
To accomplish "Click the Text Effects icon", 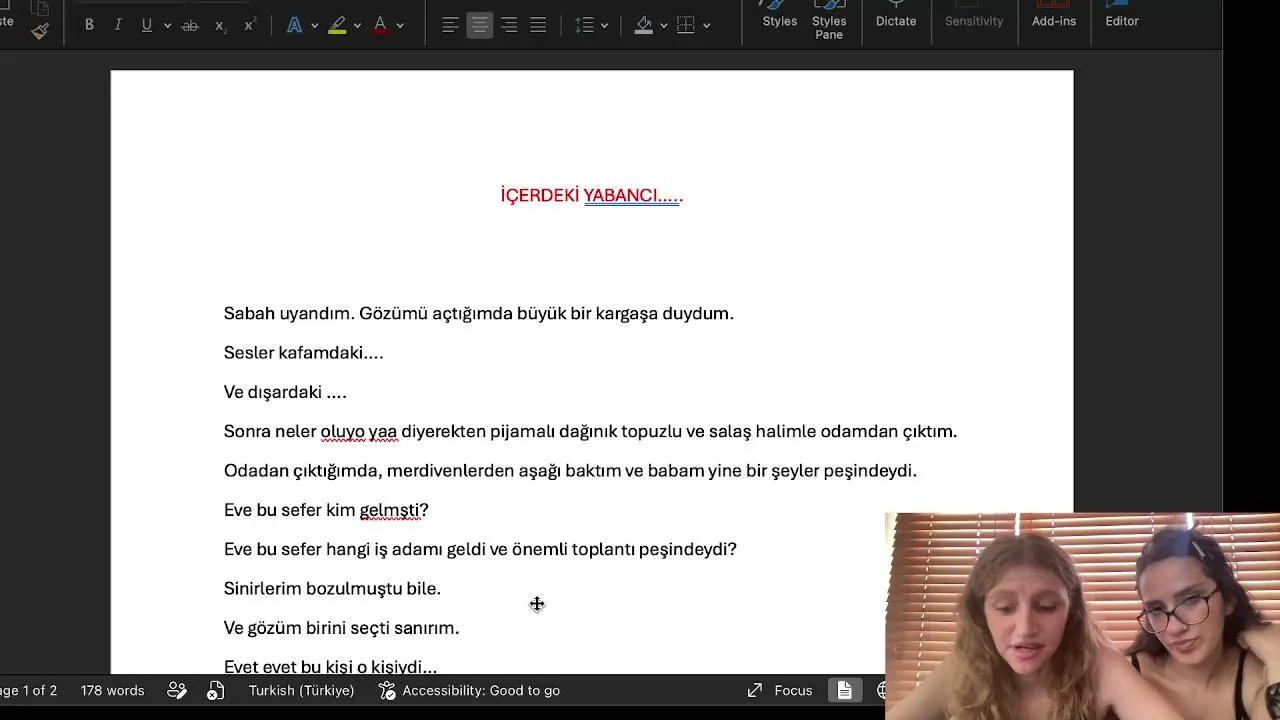I will click(294, 25).
